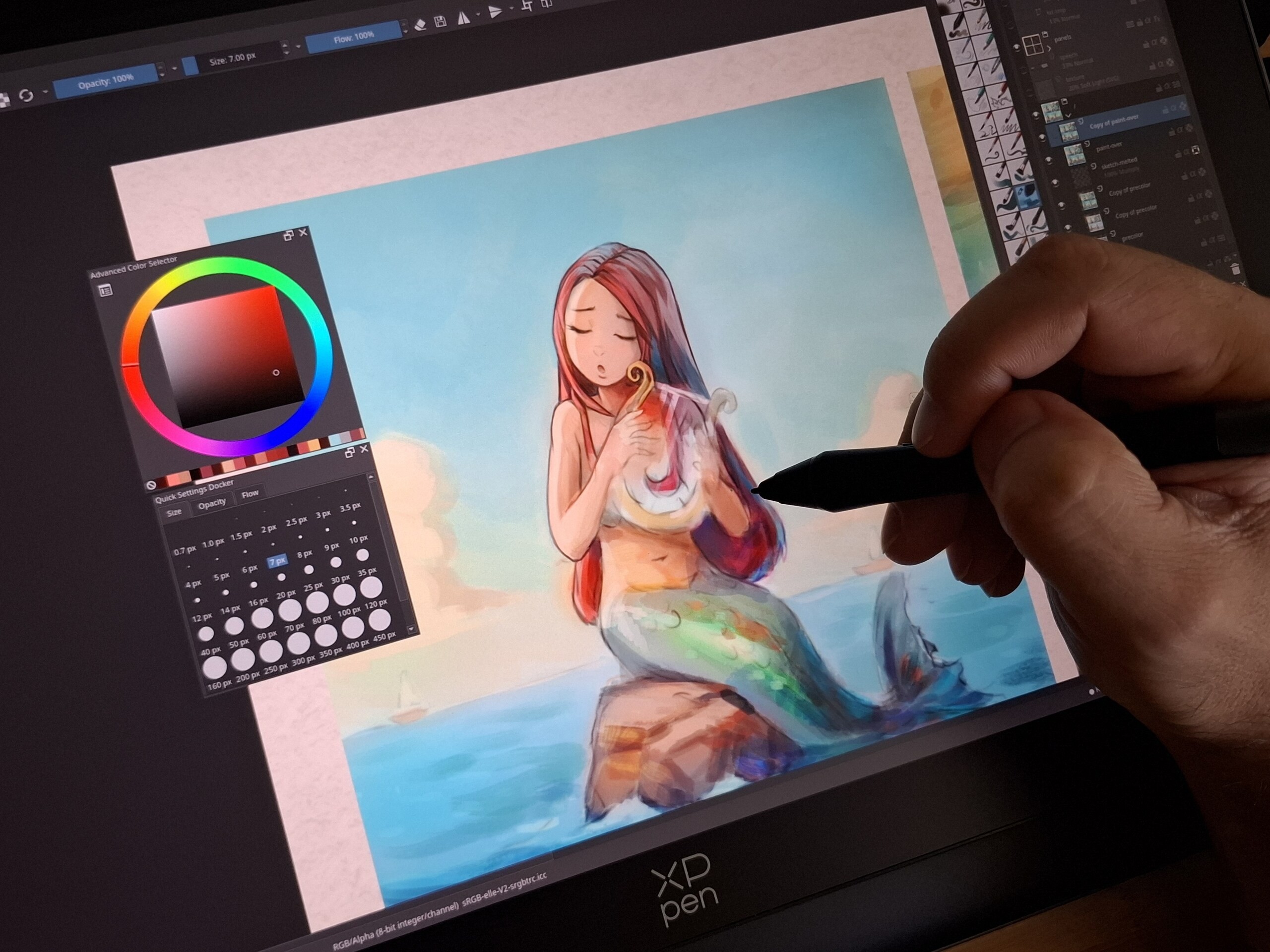Click the vertical mirror tool icon
1270x952 pixels.
(495, 12)
